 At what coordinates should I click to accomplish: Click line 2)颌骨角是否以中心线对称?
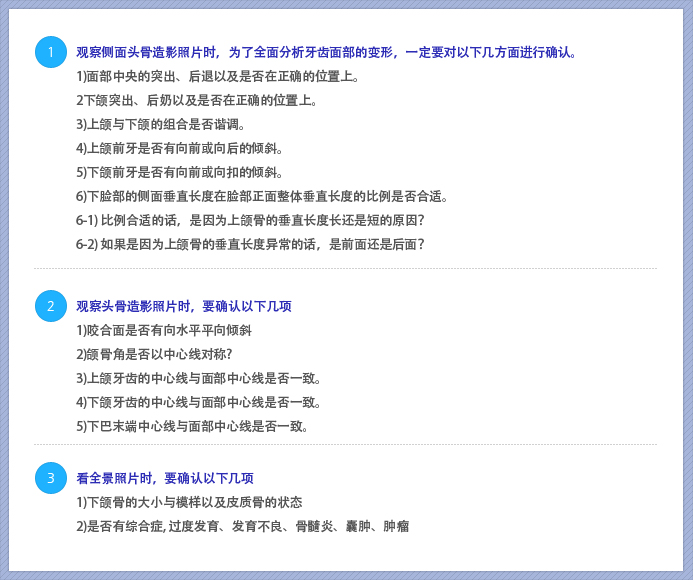(154, 354)
